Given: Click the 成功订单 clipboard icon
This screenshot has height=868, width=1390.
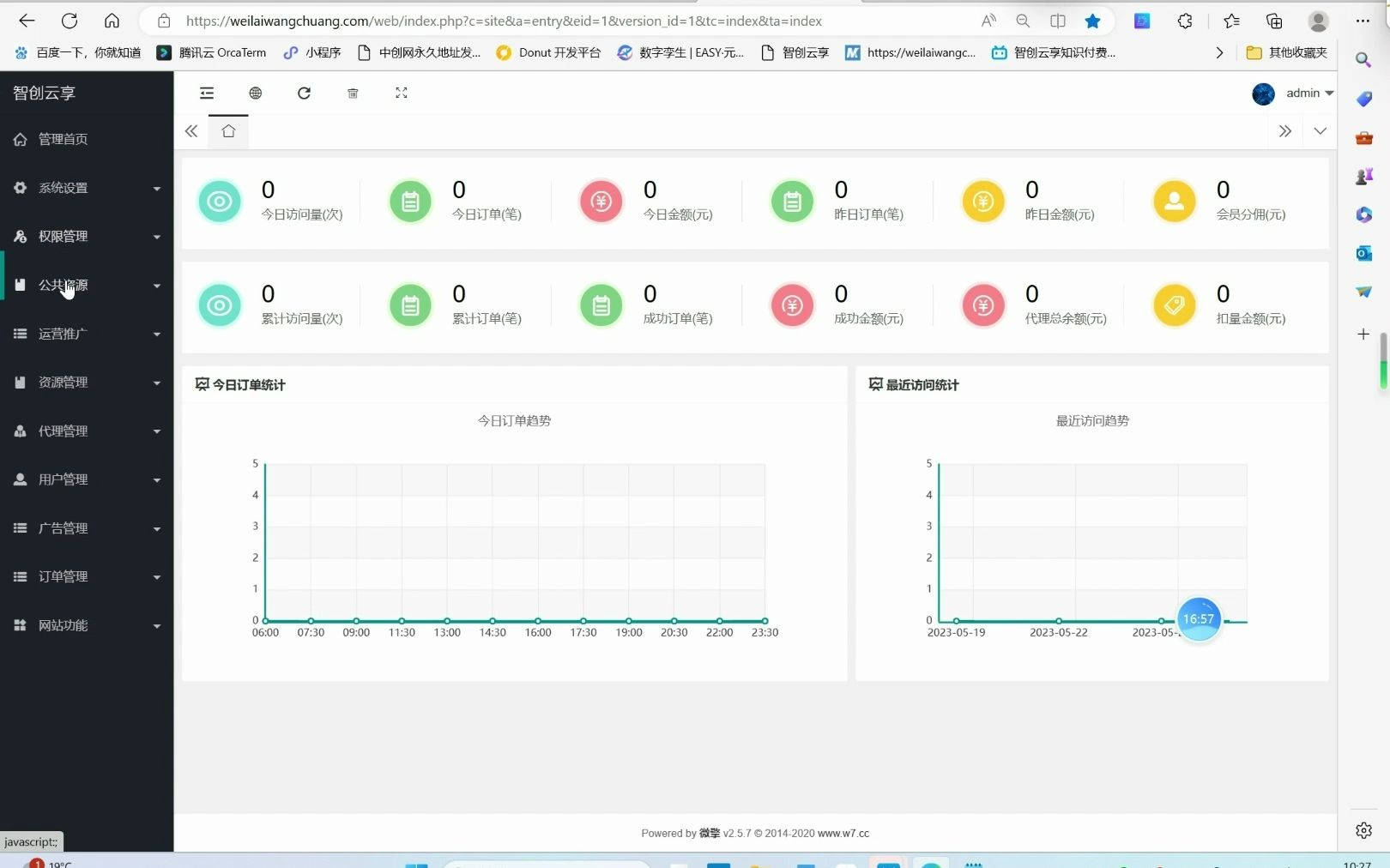Looking at the screenshot, I should [x=601, y=305].
